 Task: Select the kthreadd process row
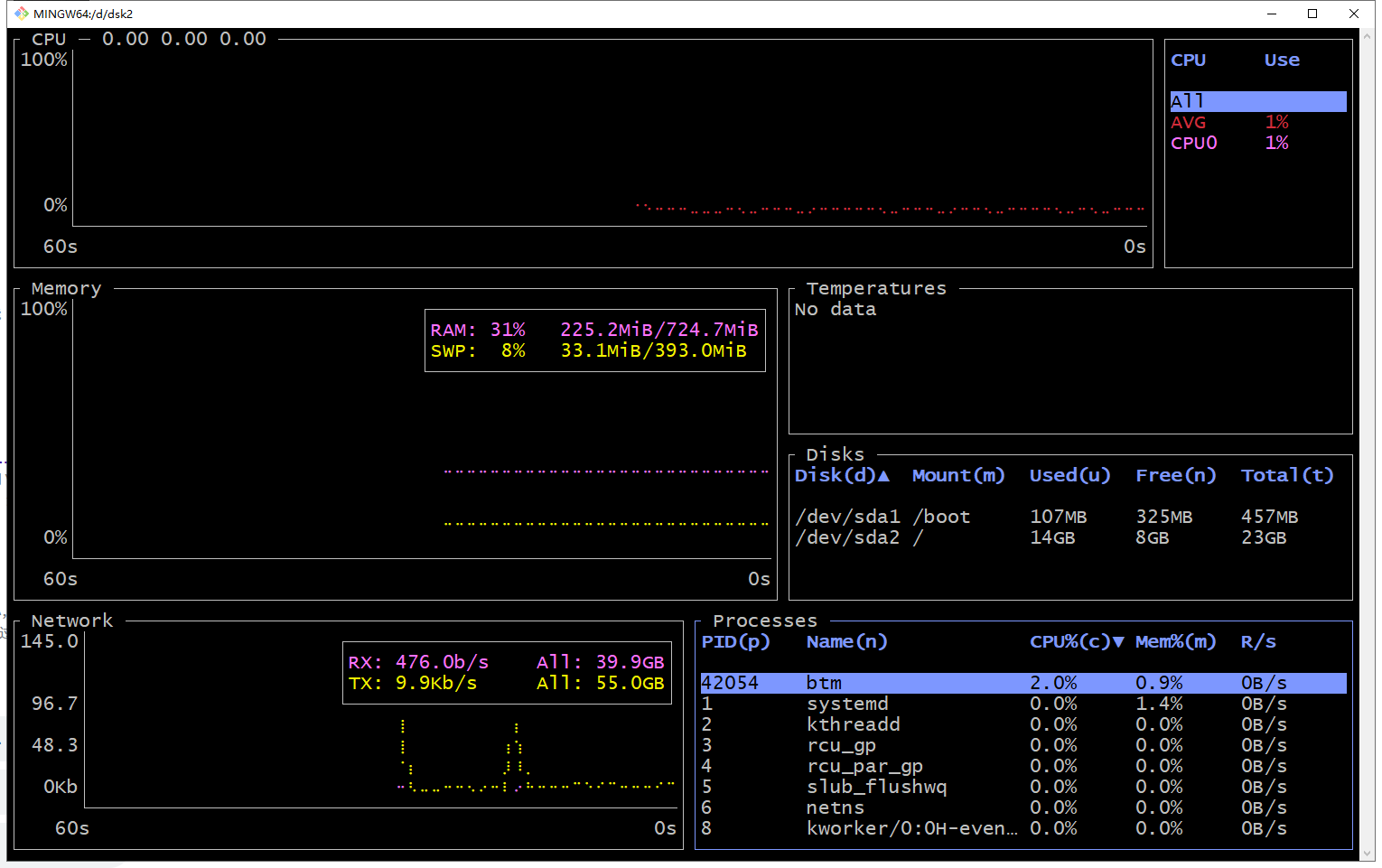tap(903, 724)
